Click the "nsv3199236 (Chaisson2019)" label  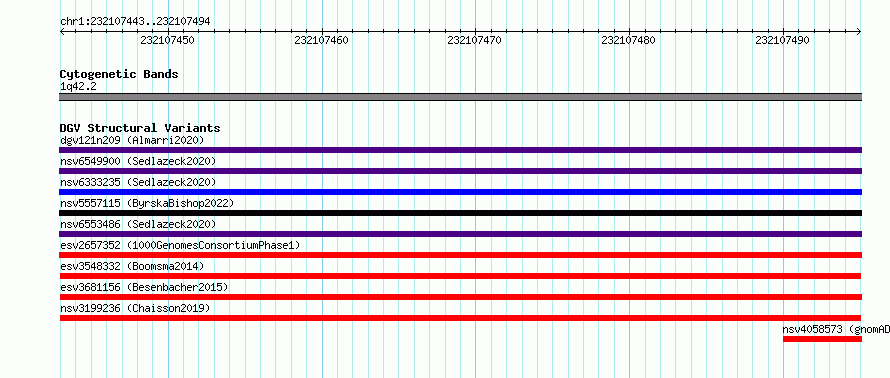(135, 308)
